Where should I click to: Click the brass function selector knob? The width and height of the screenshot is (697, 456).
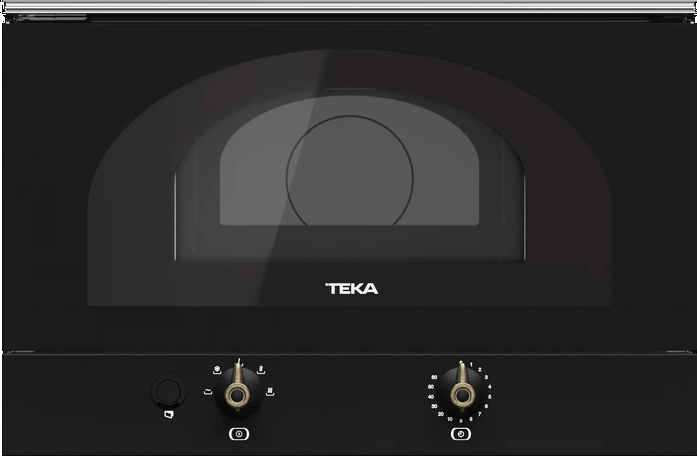pyautogui.click(x=238, y=396)
